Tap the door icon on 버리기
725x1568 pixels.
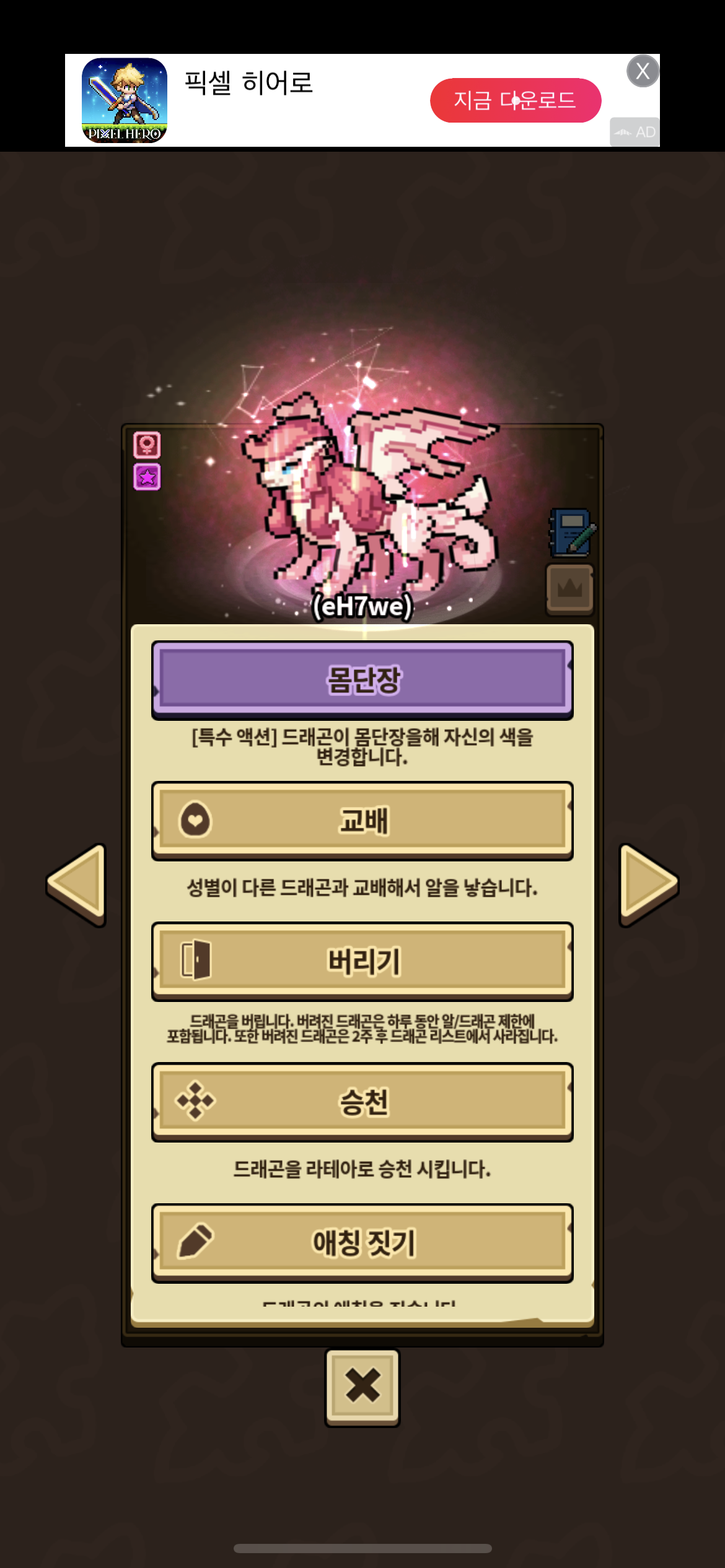[195, 960]
